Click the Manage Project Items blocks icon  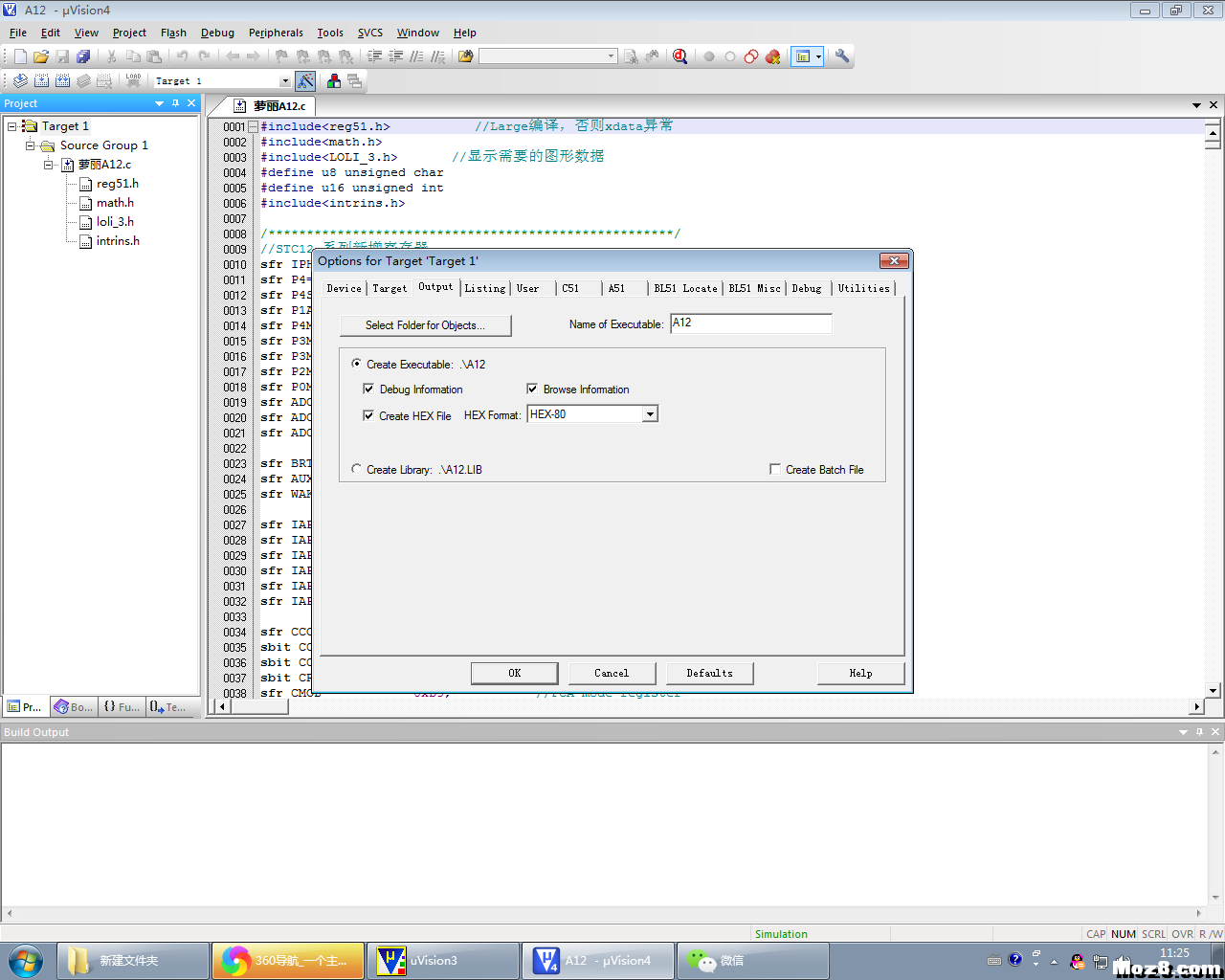click(333, 81)
